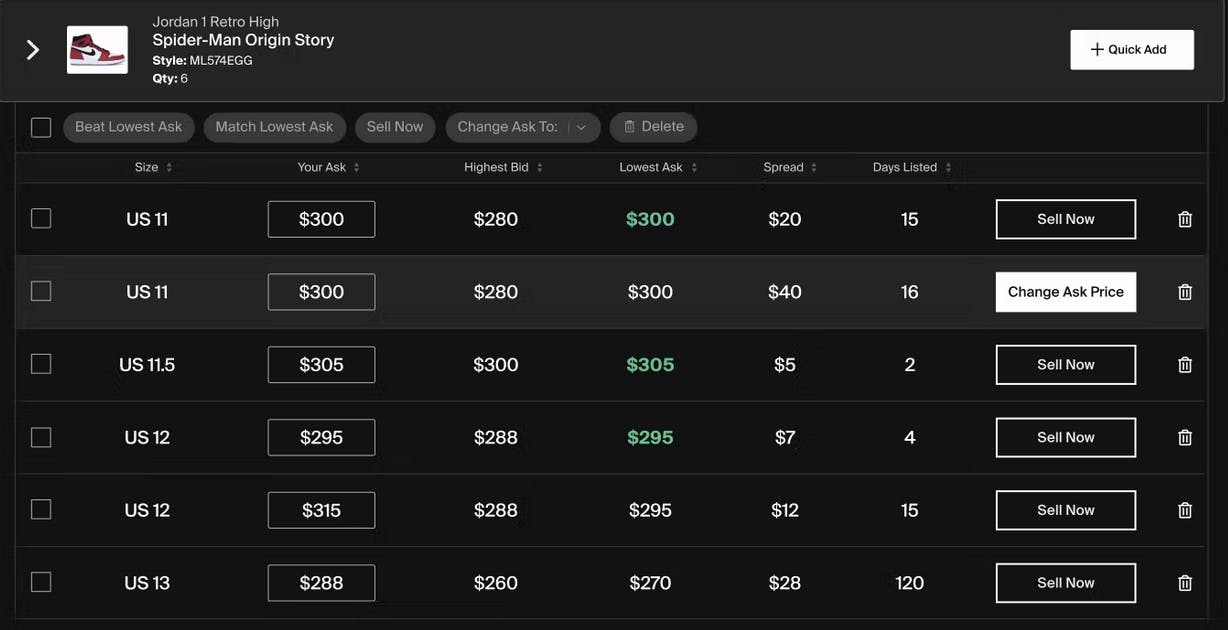Click the Change Ask Price button

(1065, 292)
